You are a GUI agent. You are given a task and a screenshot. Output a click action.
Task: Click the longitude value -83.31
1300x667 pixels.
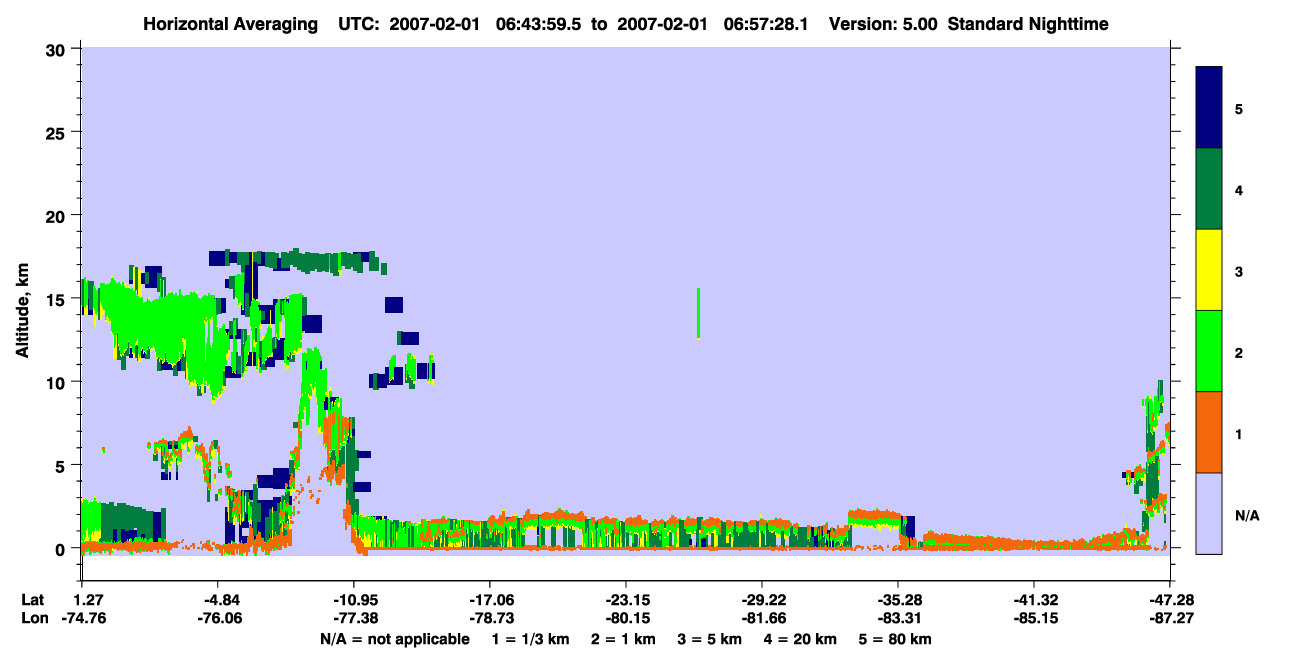898,619
